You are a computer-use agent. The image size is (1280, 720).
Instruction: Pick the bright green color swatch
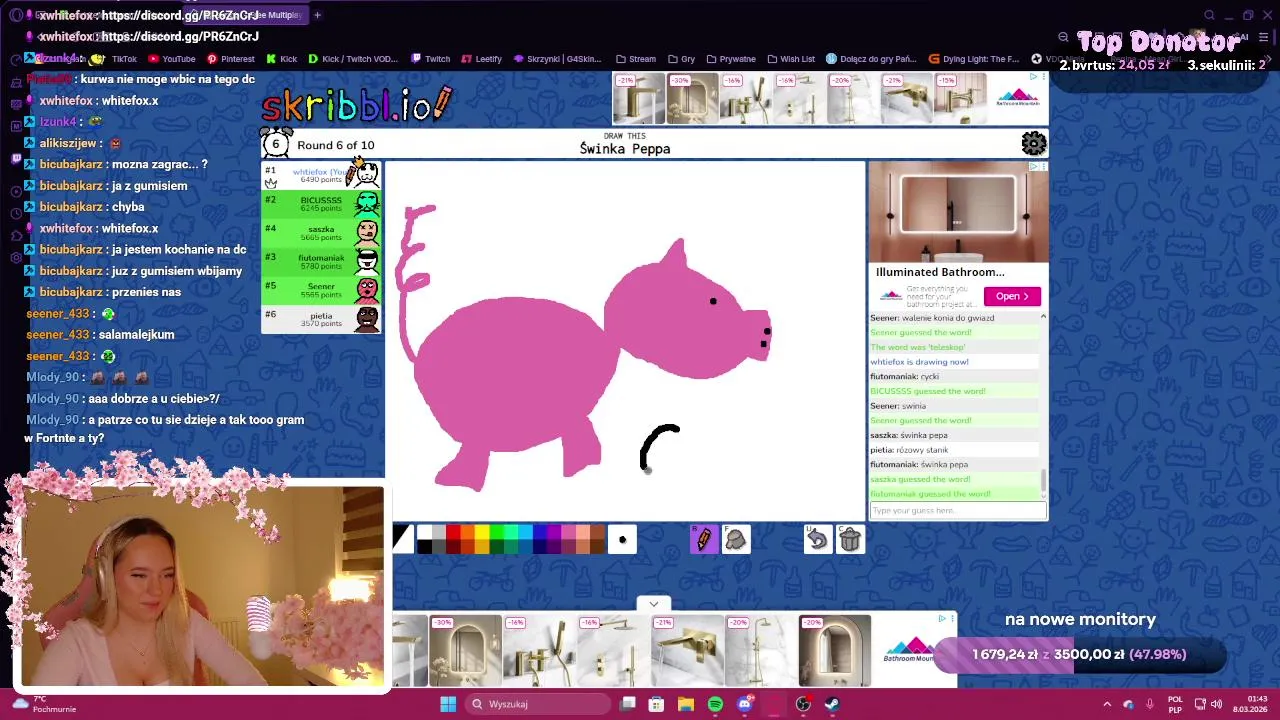[497, 533]
